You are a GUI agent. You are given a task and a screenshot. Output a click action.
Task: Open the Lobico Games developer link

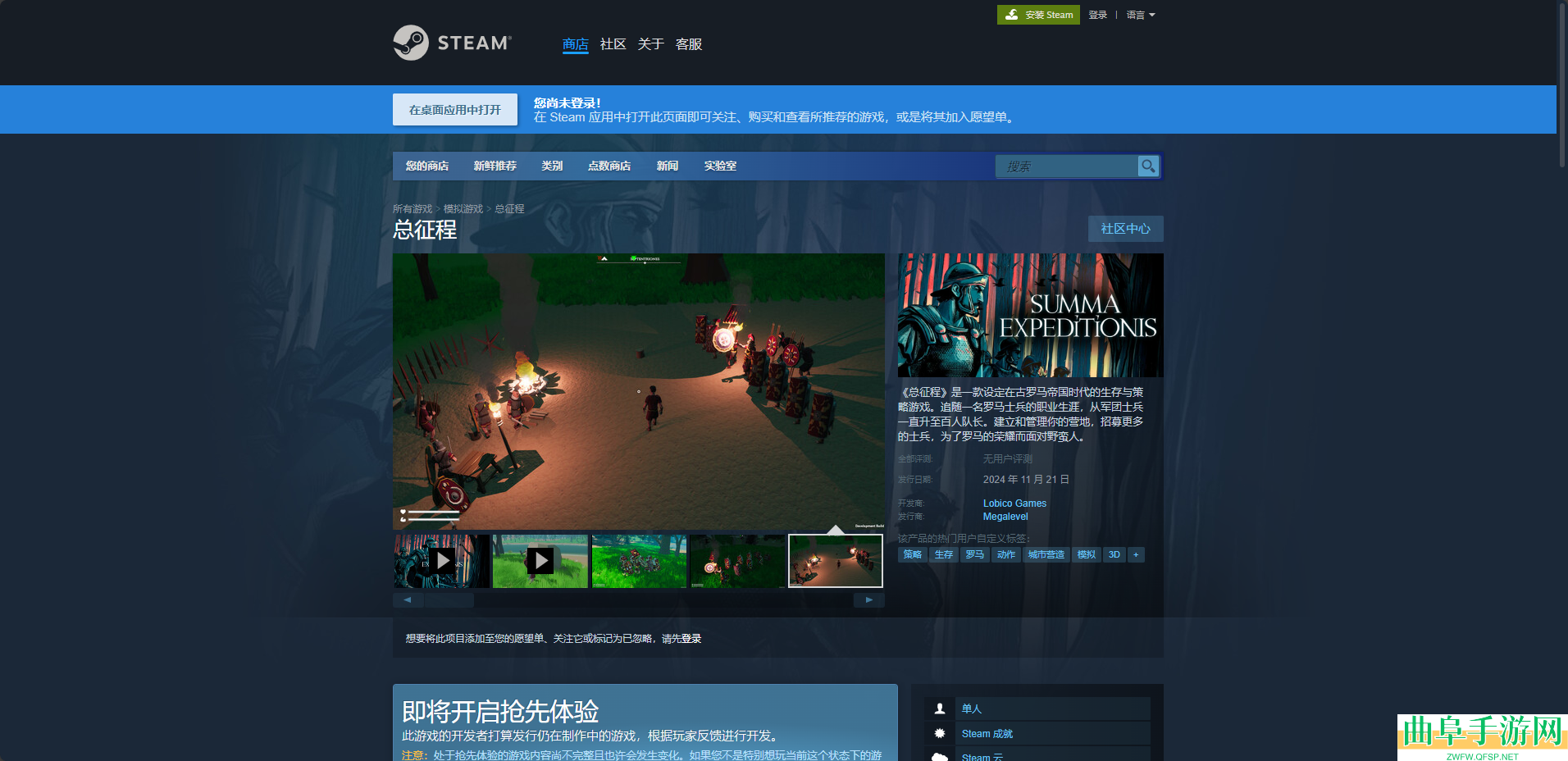pos(1014,504)
